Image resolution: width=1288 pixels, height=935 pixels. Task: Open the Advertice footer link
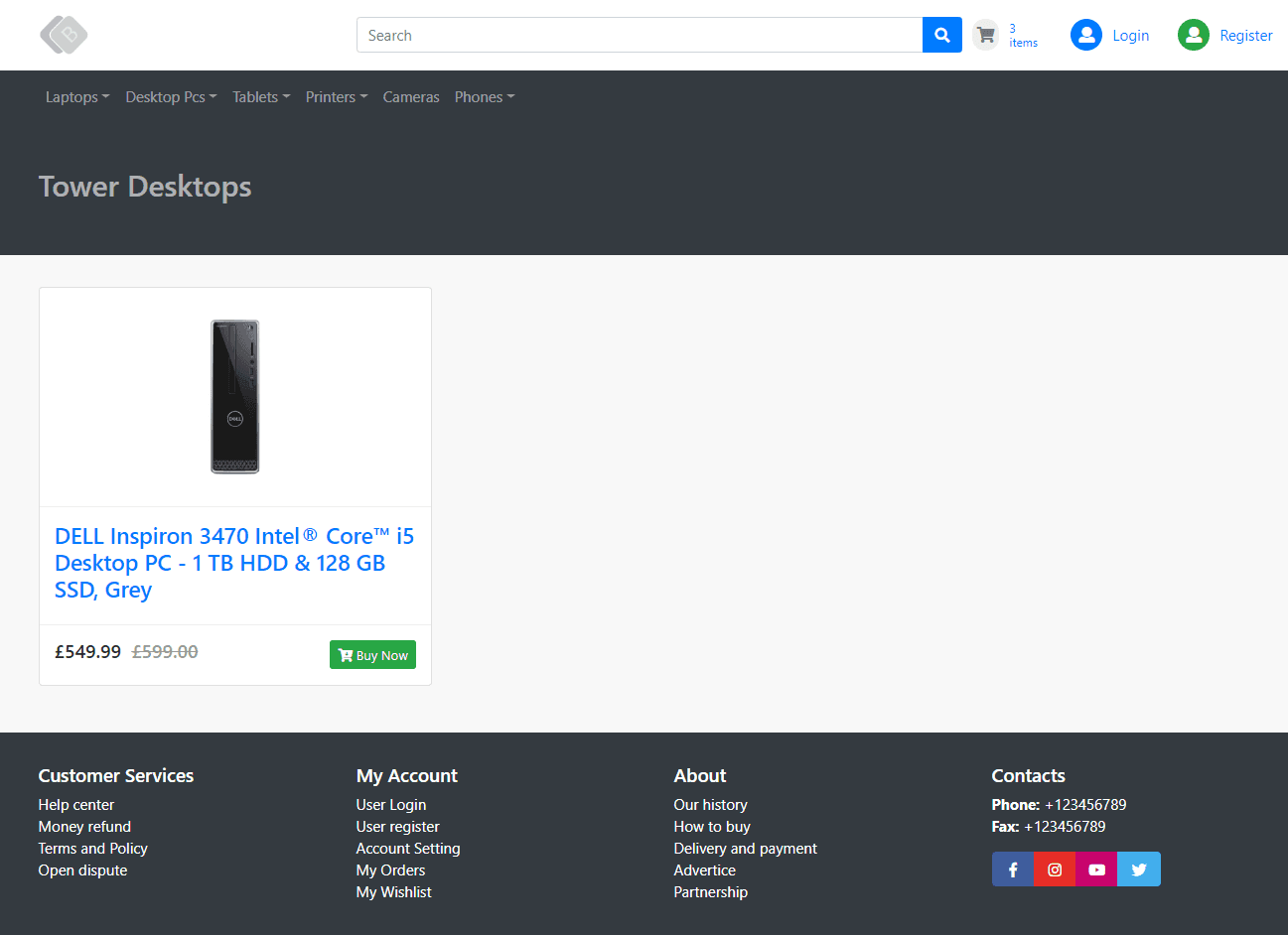(705, 870)
